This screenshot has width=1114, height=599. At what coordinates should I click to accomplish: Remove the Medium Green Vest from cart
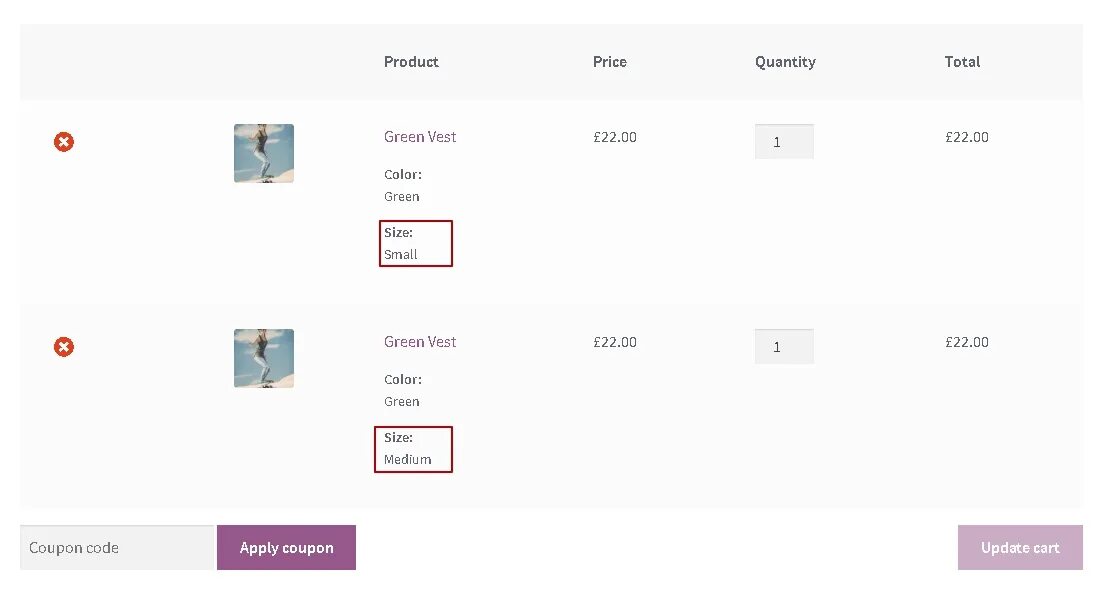64,347
